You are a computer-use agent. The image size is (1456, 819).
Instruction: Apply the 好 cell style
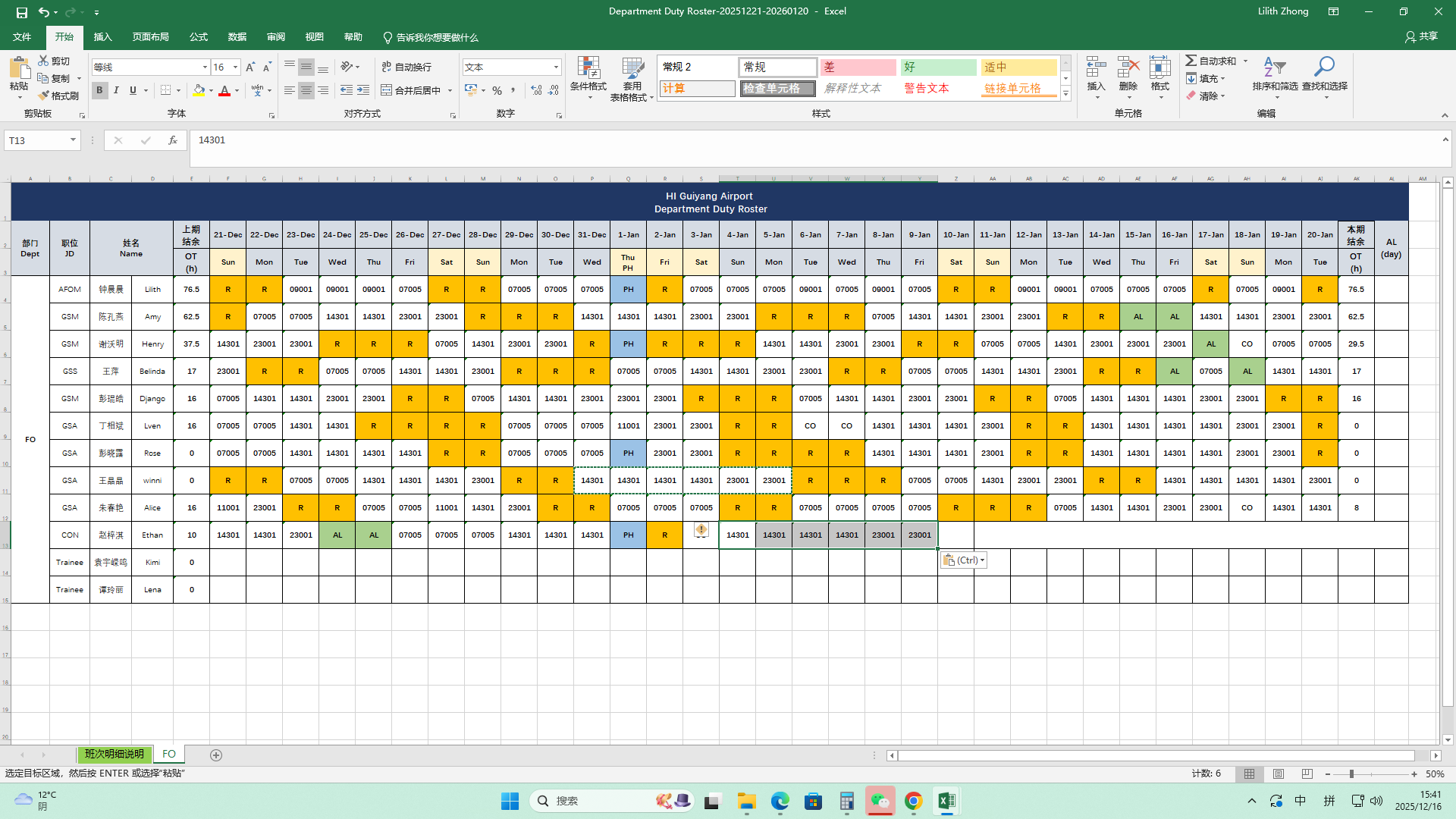tap(938, 67)
